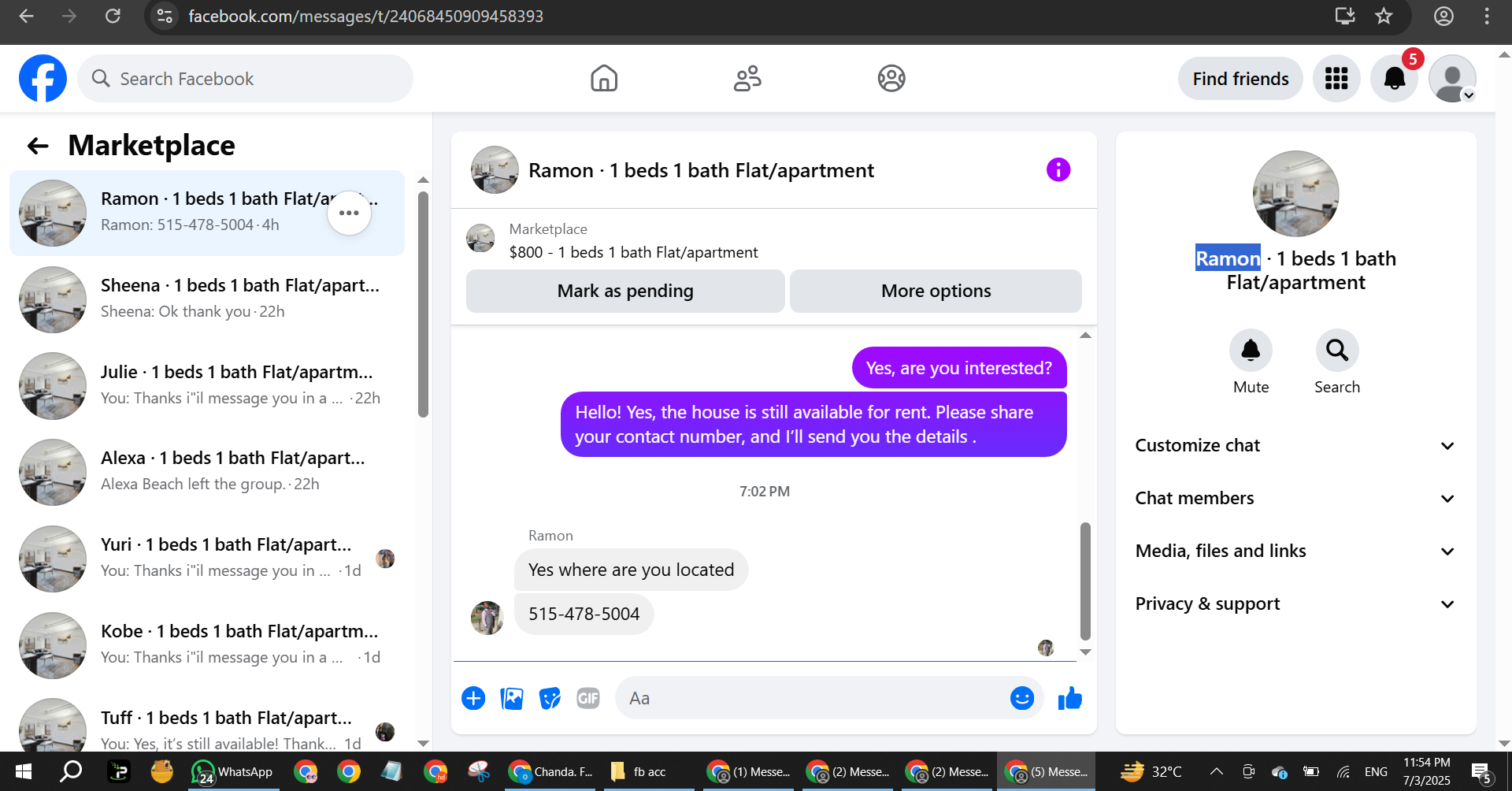Click the Find friends button
The width and height of the screenshot is (1512, 791).
click(x=1240, y=79)
